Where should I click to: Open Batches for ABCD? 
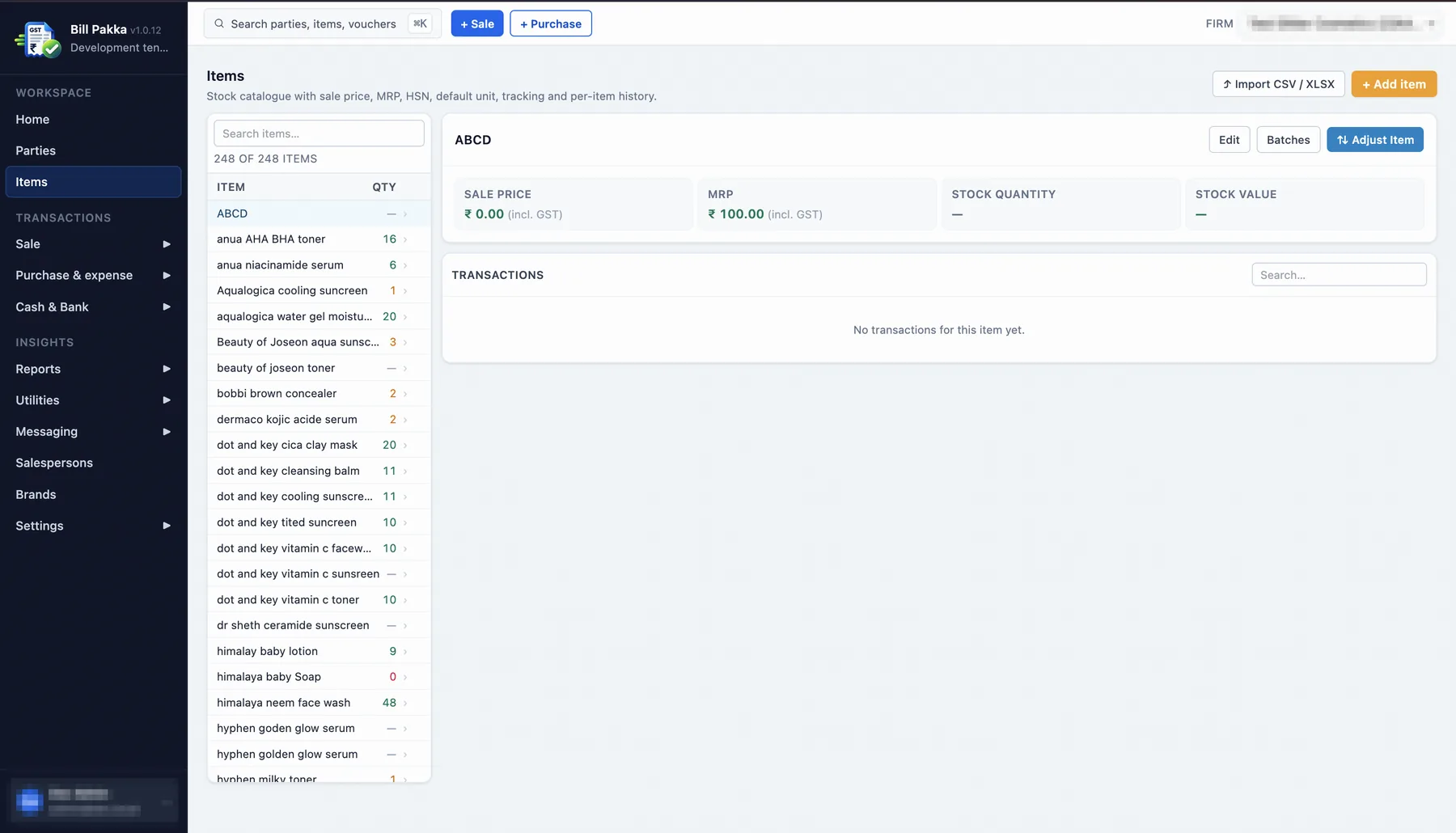1288,140
